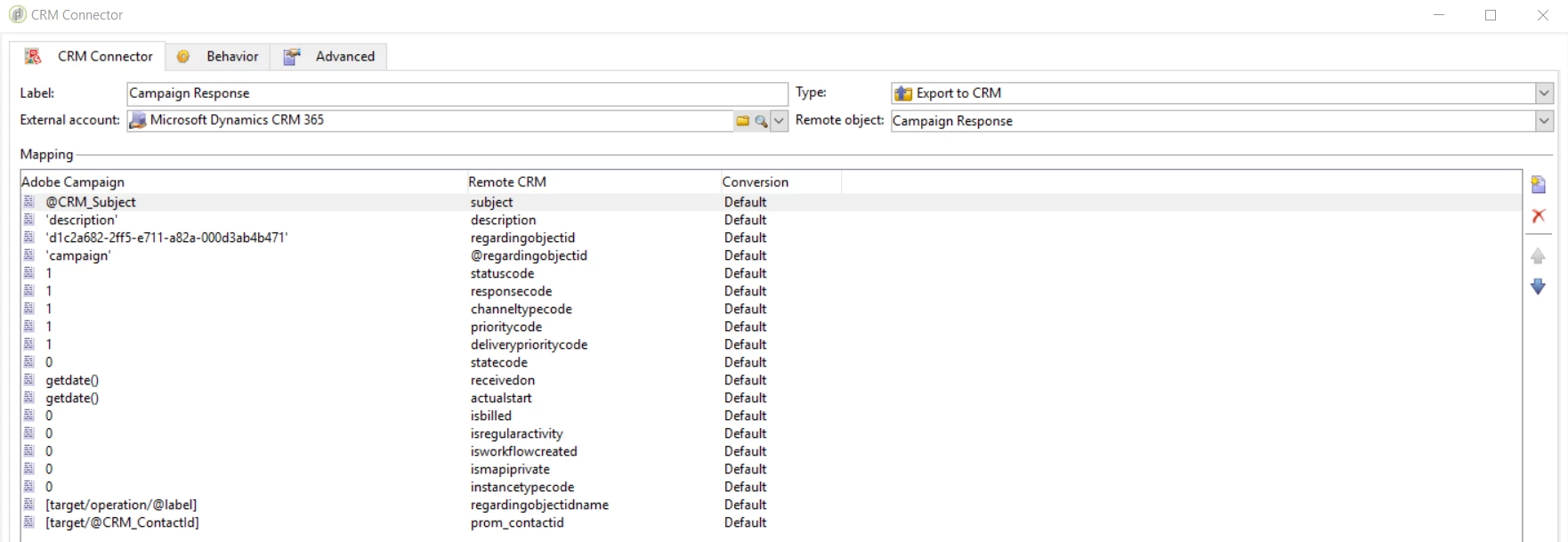
Task: Select the CRM Connector tab
Action: coord(87,56)
